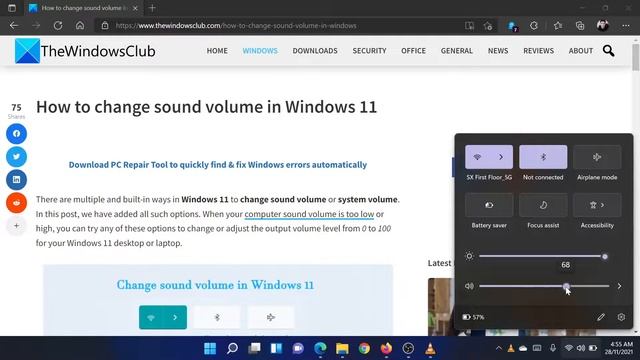The image size is (640, 360).
Task: Open ABOUT nav item
Action: point(581,51)
